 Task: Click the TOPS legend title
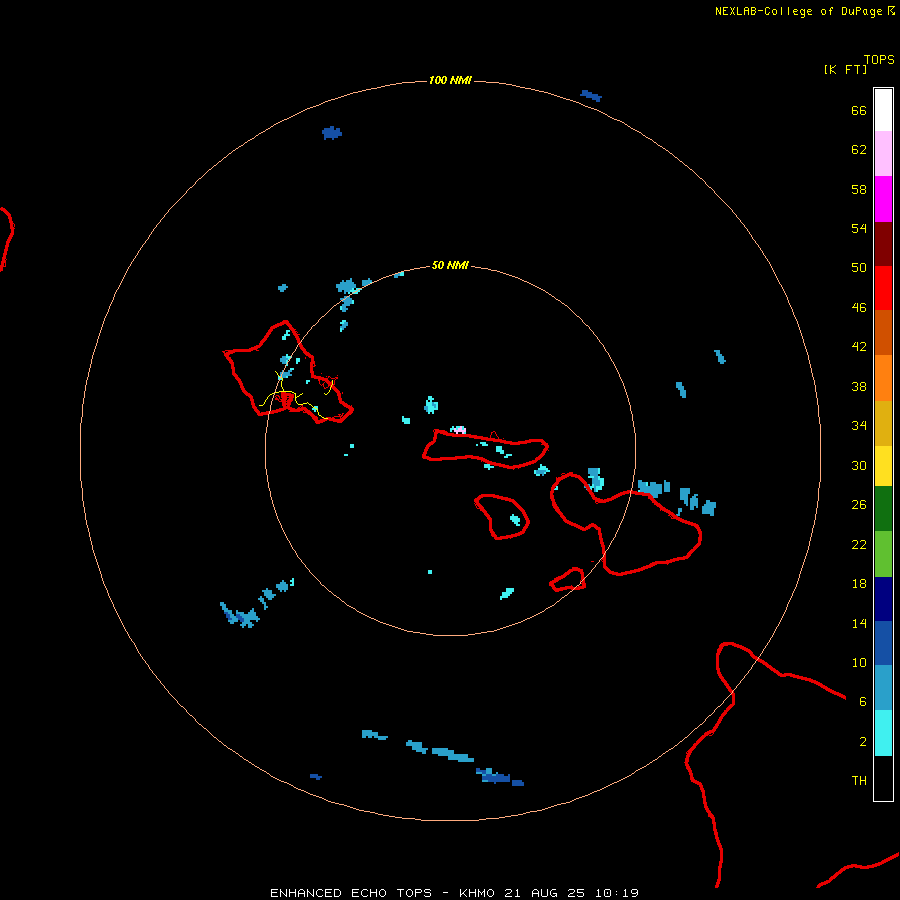[879, 59]
